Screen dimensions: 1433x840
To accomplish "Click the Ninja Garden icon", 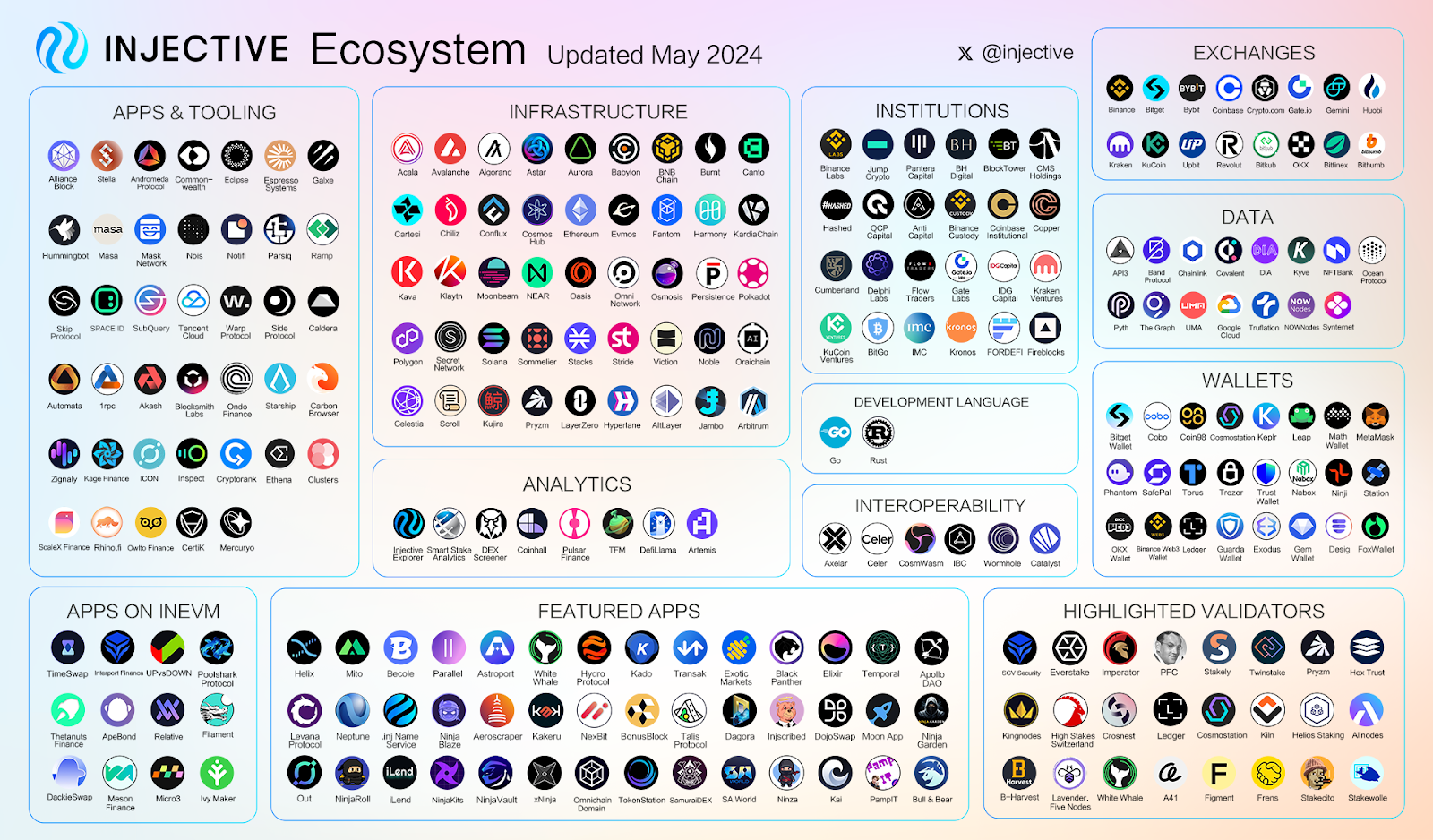I will 931,711.
